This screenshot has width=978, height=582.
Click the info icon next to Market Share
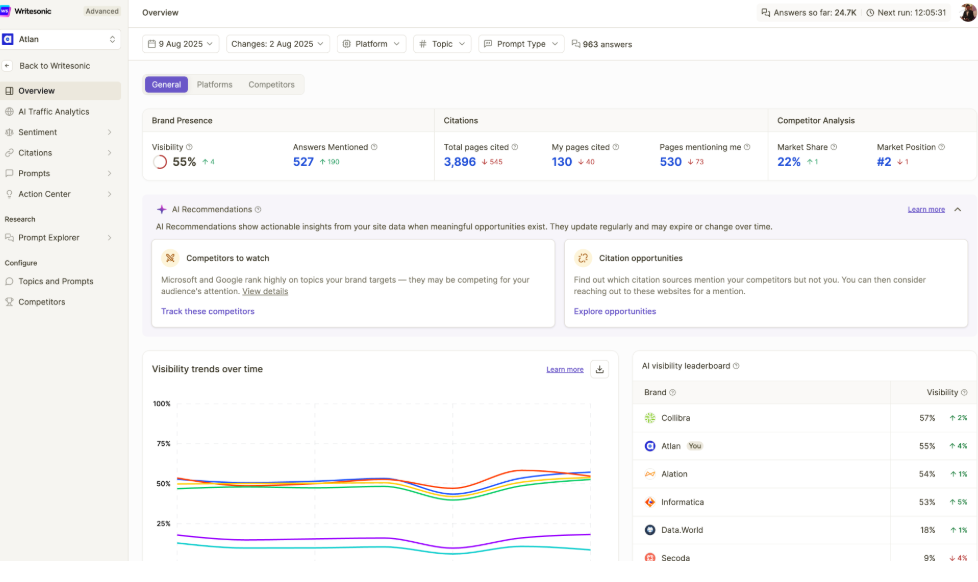(834, 147)
